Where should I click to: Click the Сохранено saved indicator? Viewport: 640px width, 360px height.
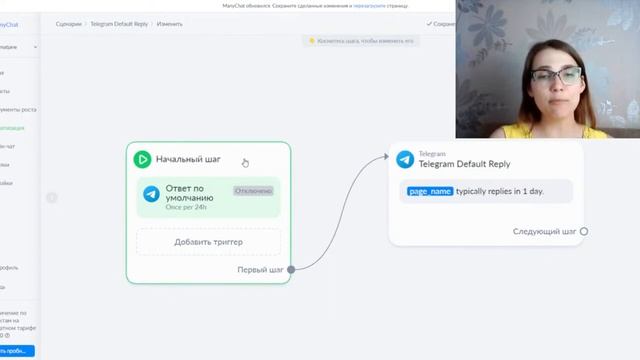[x=441, y=24]
